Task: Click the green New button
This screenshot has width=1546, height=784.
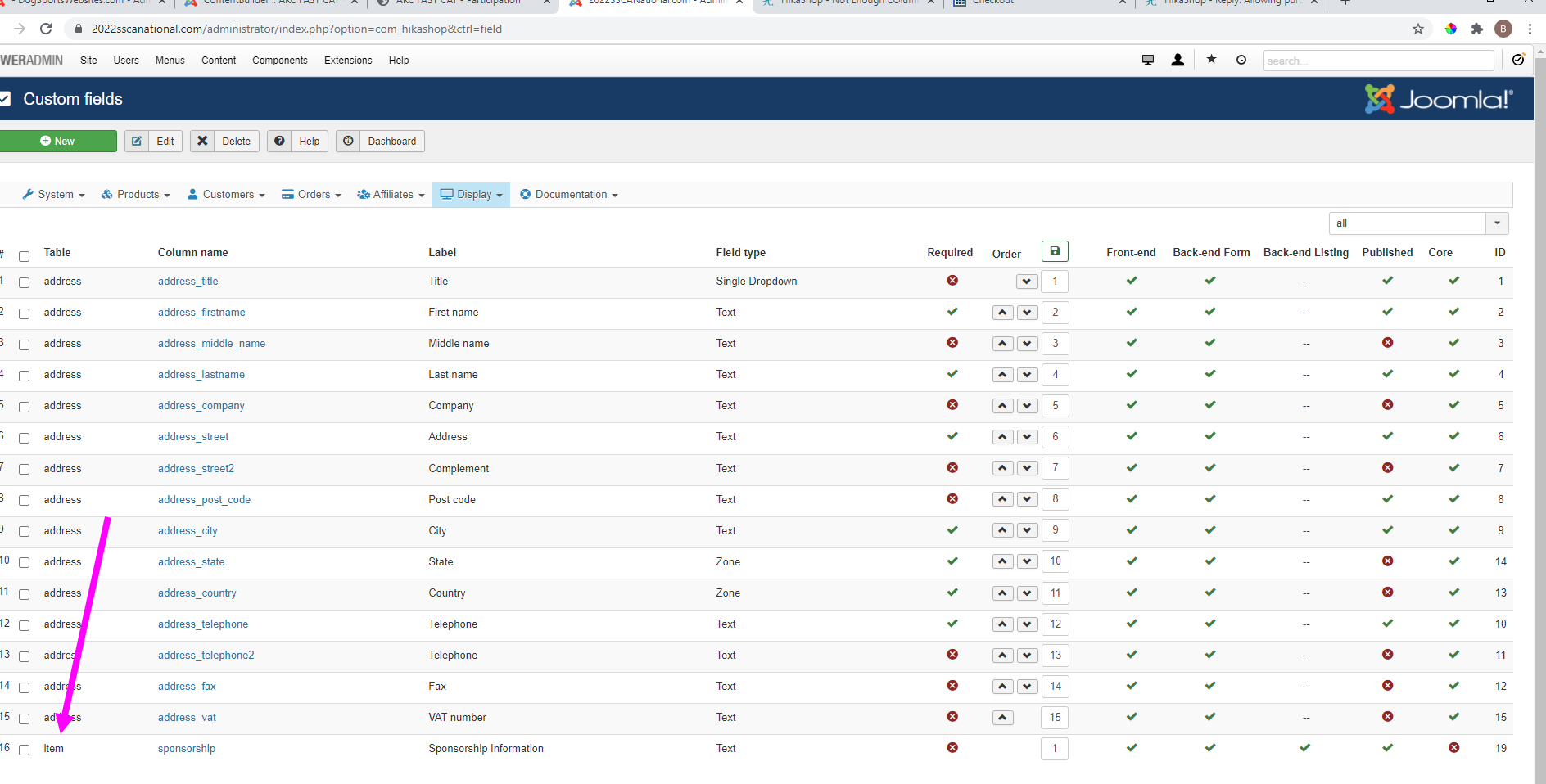Action: [x=58, y=142]
